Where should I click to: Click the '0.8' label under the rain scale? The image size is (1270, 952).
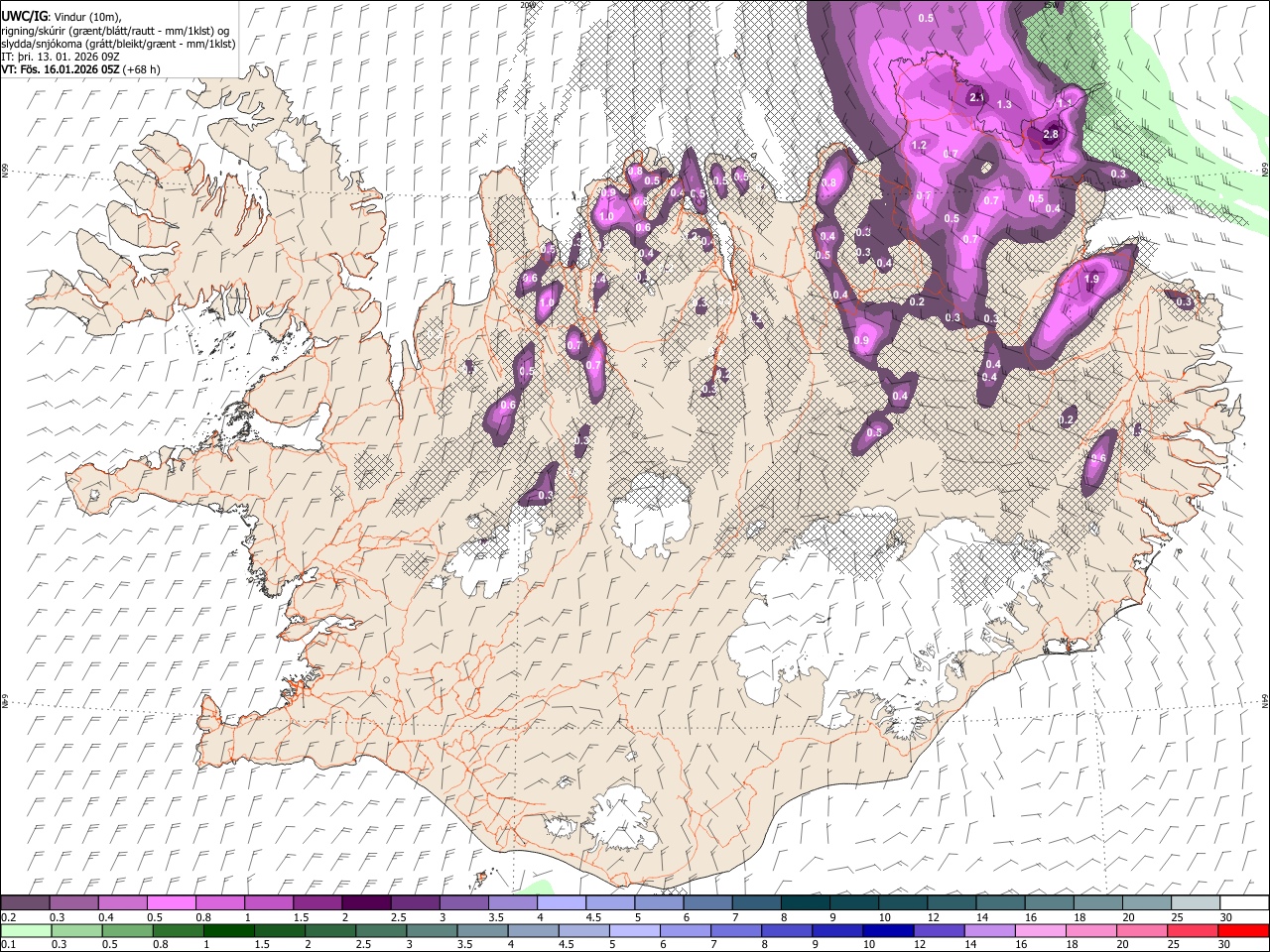pos(161,945)
